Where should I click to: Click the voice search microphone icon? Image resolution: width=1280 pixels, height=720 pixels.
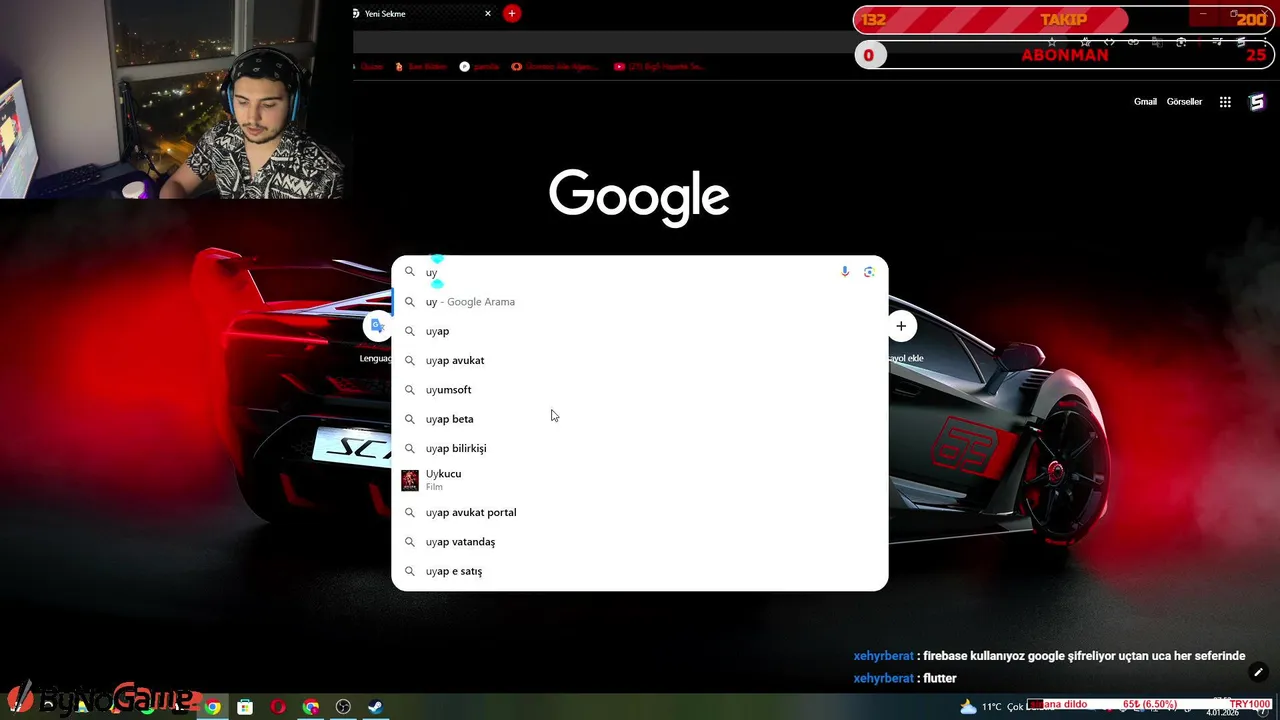click(x=845, y=272)
